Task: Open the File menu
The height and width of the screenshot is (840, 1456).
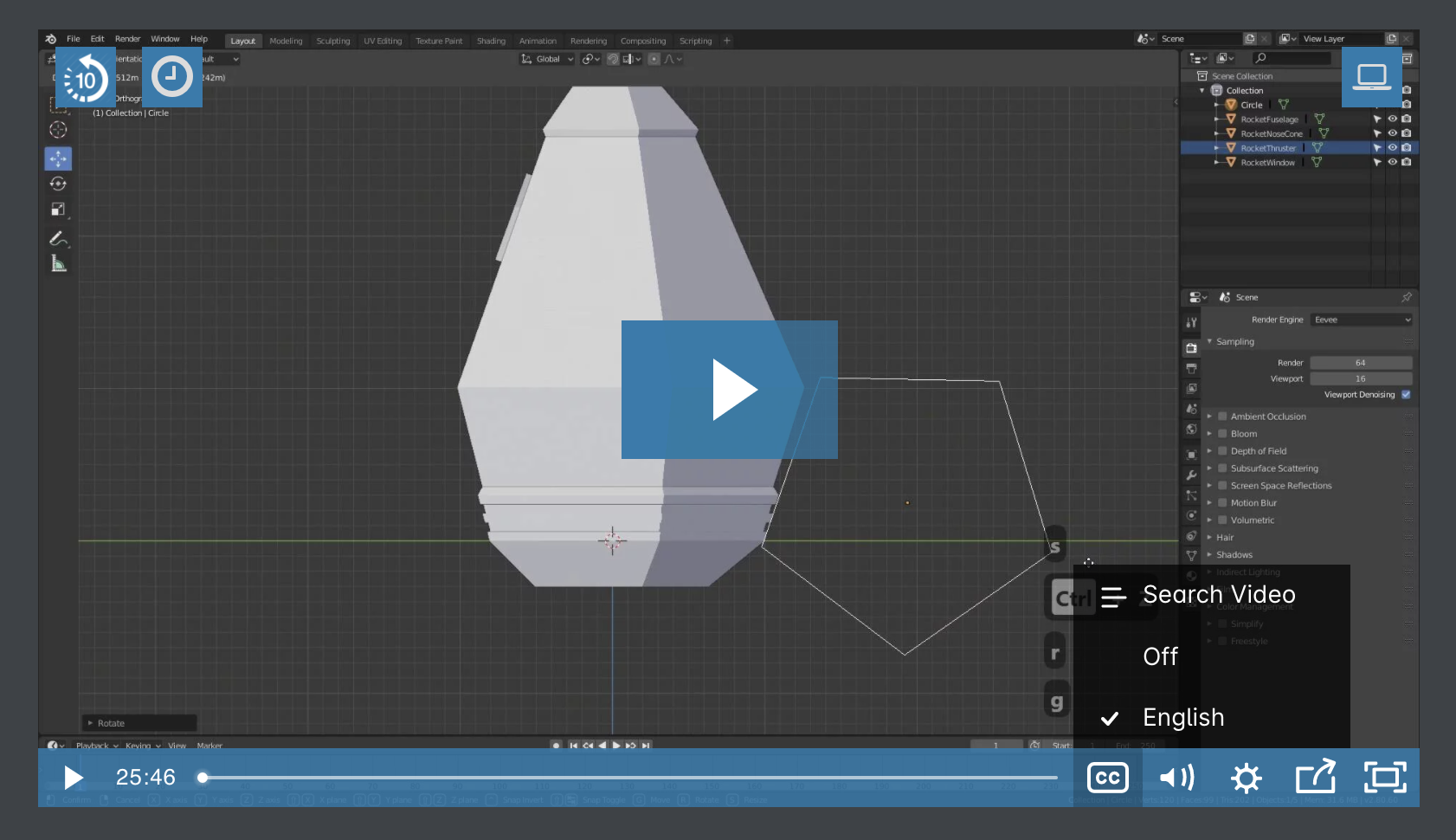Action: tap(74, 39)
